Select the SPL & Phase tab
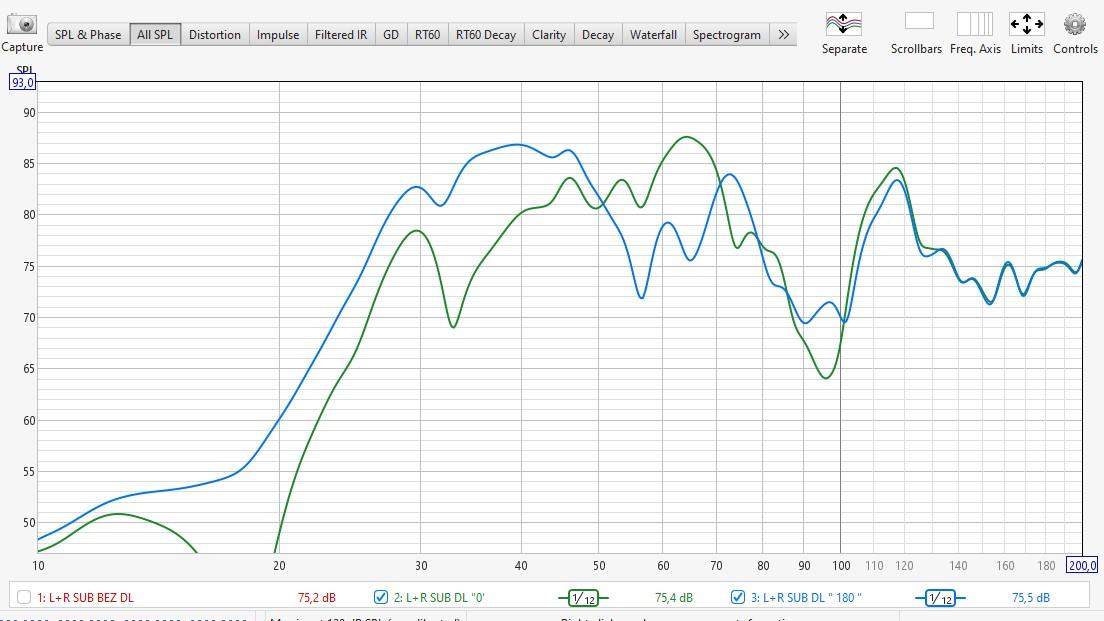1104x621 pixels. (x=88, y=35)
